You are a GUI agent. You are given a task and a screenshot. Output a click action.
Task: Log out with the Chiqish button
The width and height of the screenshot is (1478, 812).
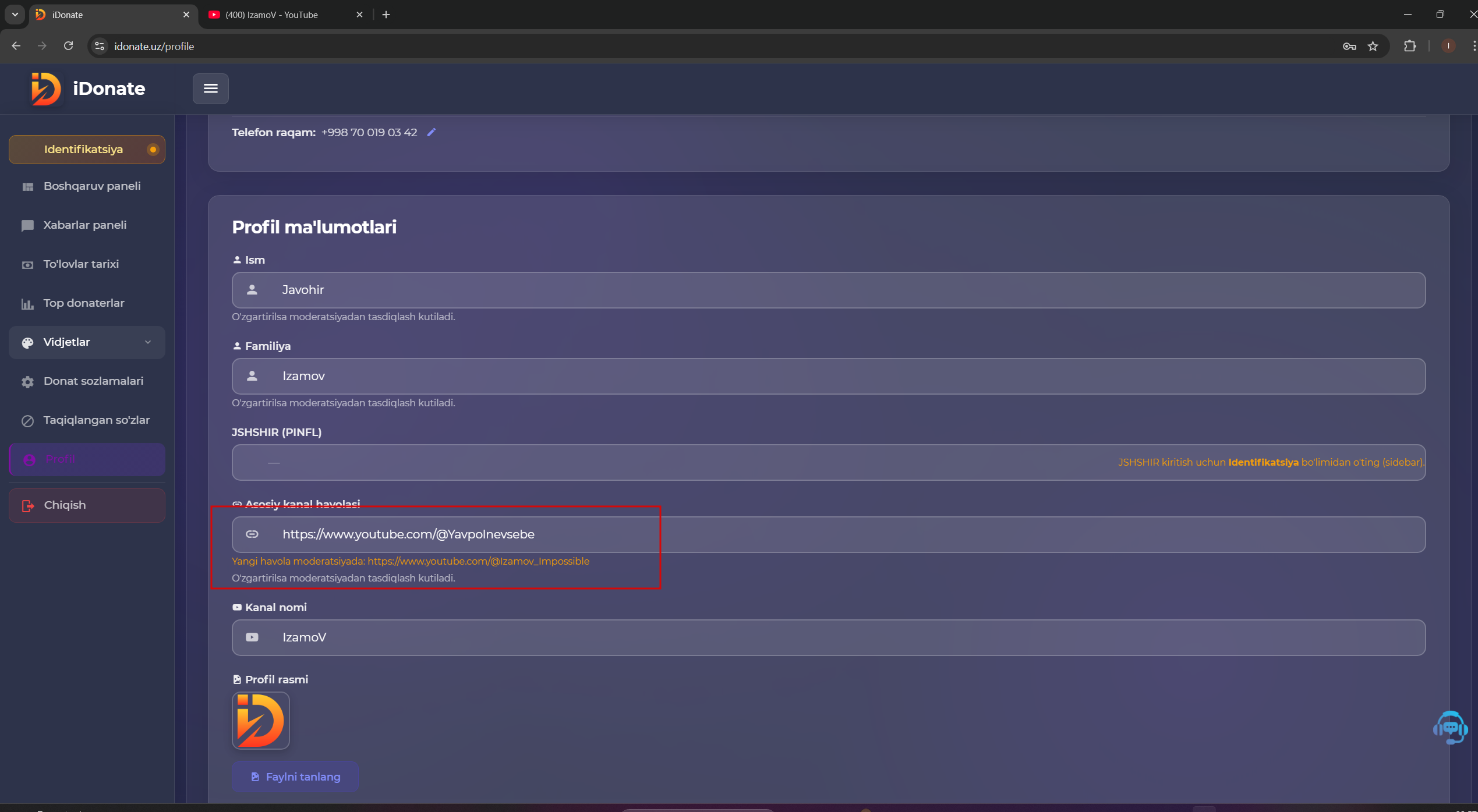(87, 505)
